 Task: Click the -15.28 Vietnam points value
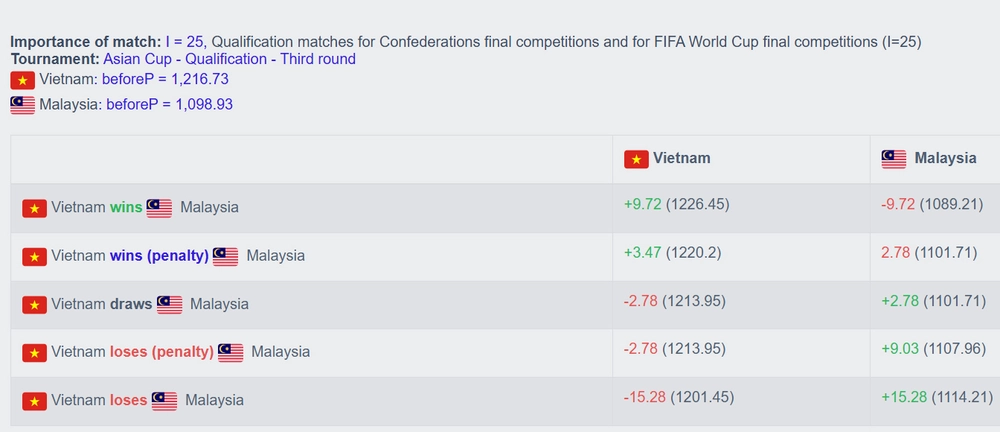tap(643, 397)
